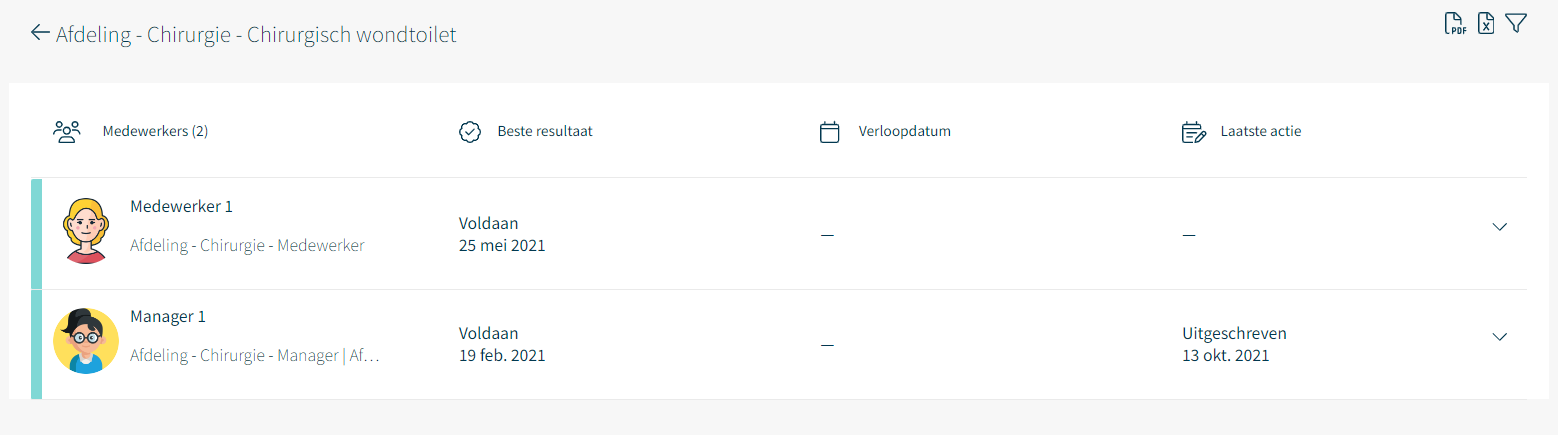Sort by Laatste actie column header

pos(1261,131)
